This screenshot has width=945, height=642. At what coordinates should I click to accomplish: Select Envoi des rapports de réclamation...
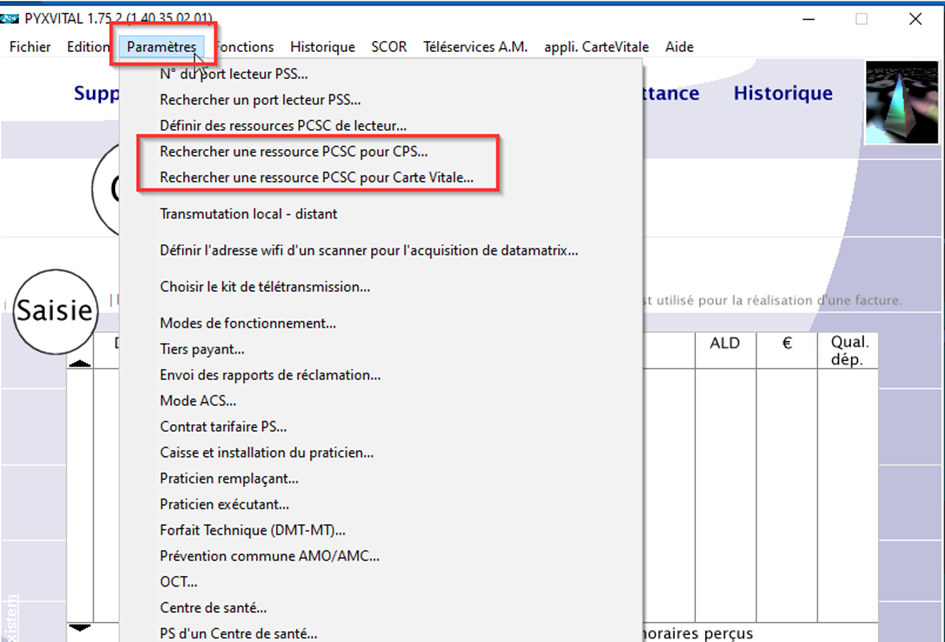point(381,376)
